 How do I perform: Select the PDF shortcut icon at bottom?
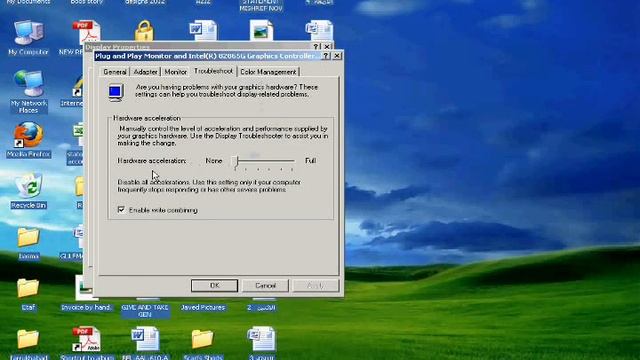(x=87, y=339)
